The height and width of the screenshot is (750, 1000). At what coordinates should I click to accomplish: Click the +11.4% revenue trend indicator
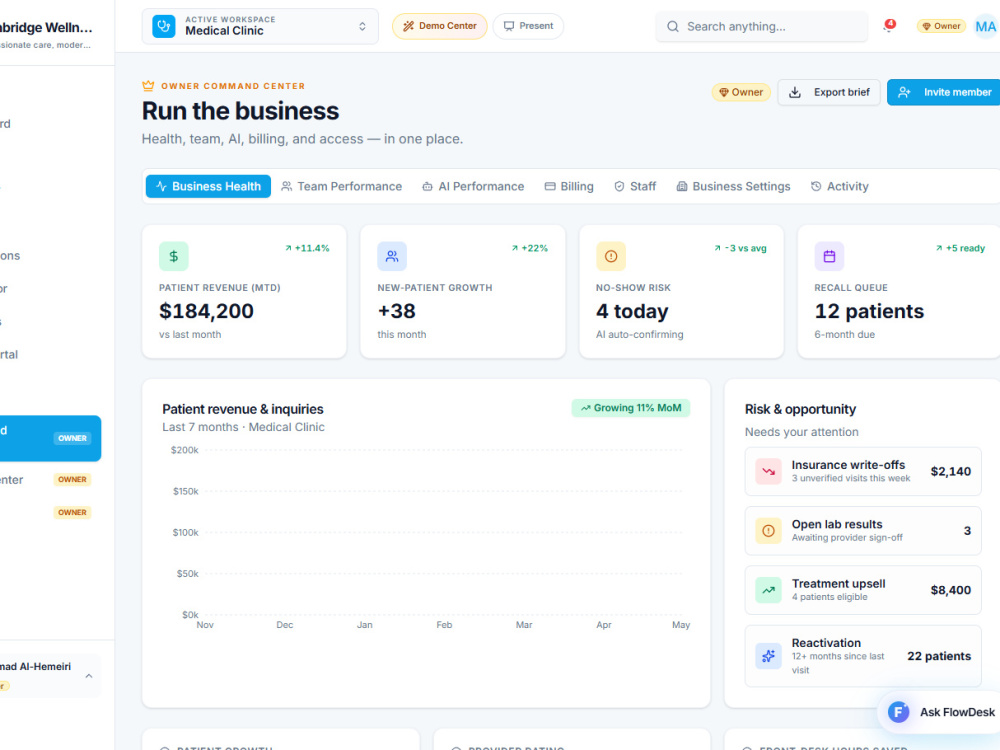pos(307,248)
